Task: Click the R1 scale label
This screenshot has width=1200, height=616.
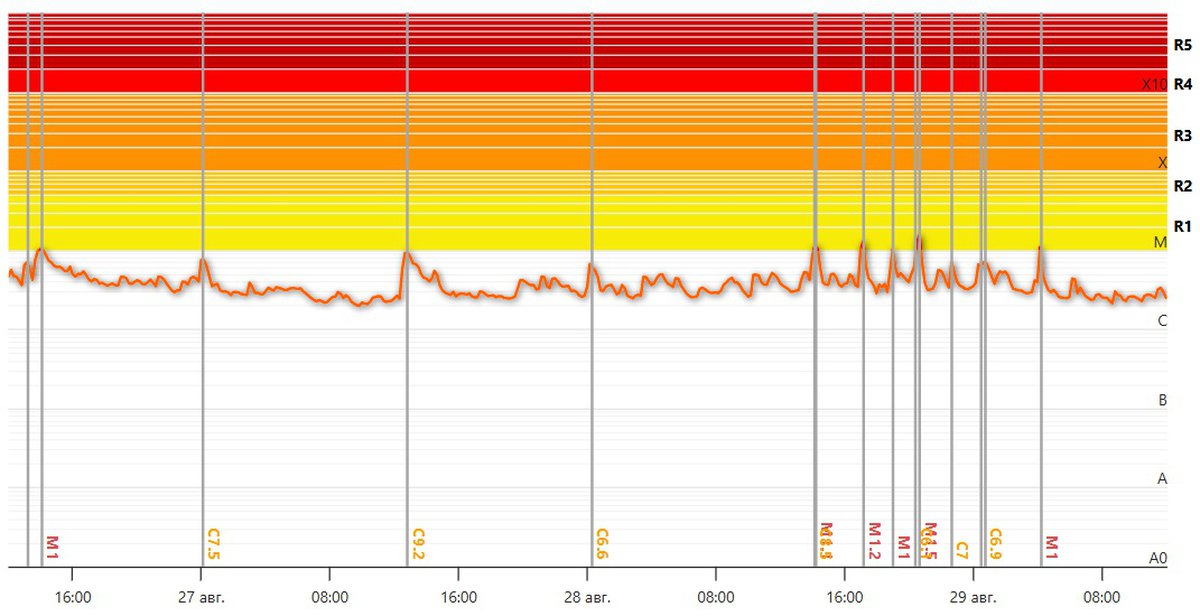Action: (x=1183, y=226)
